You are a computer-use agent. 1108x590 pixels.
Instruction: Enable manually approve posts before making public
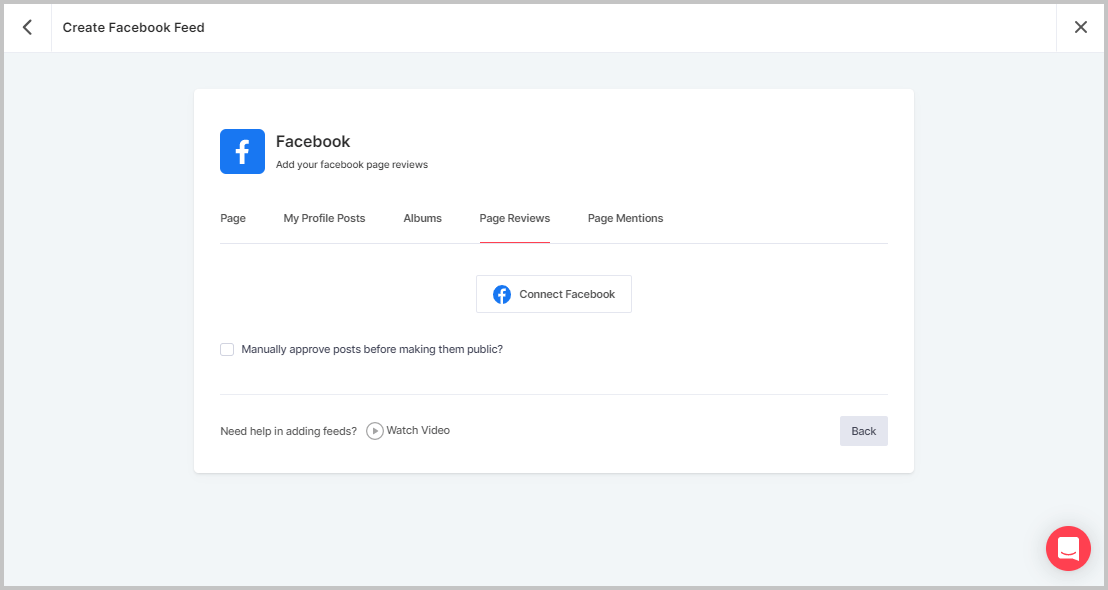(227, 349)
